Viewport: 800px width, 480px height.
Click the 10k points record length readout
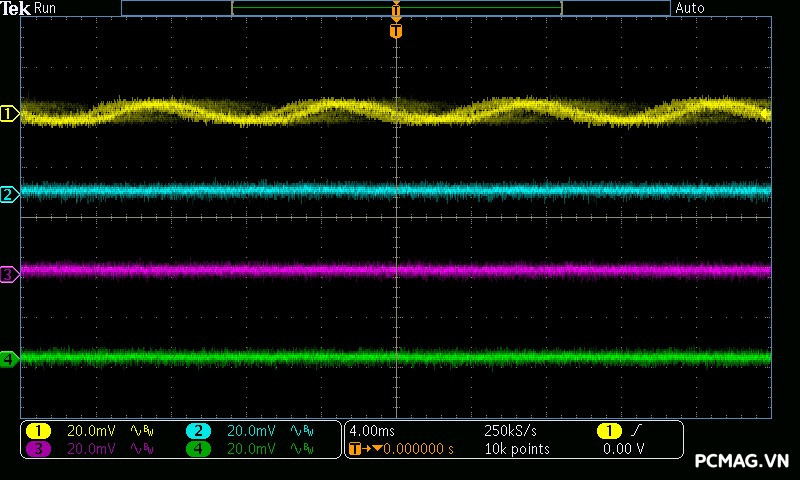tap(516, 449)
